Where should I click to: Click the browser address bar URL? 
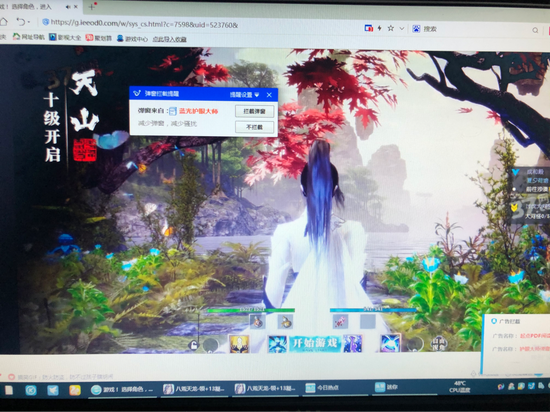pyautogui.click(x=144, y=23)
